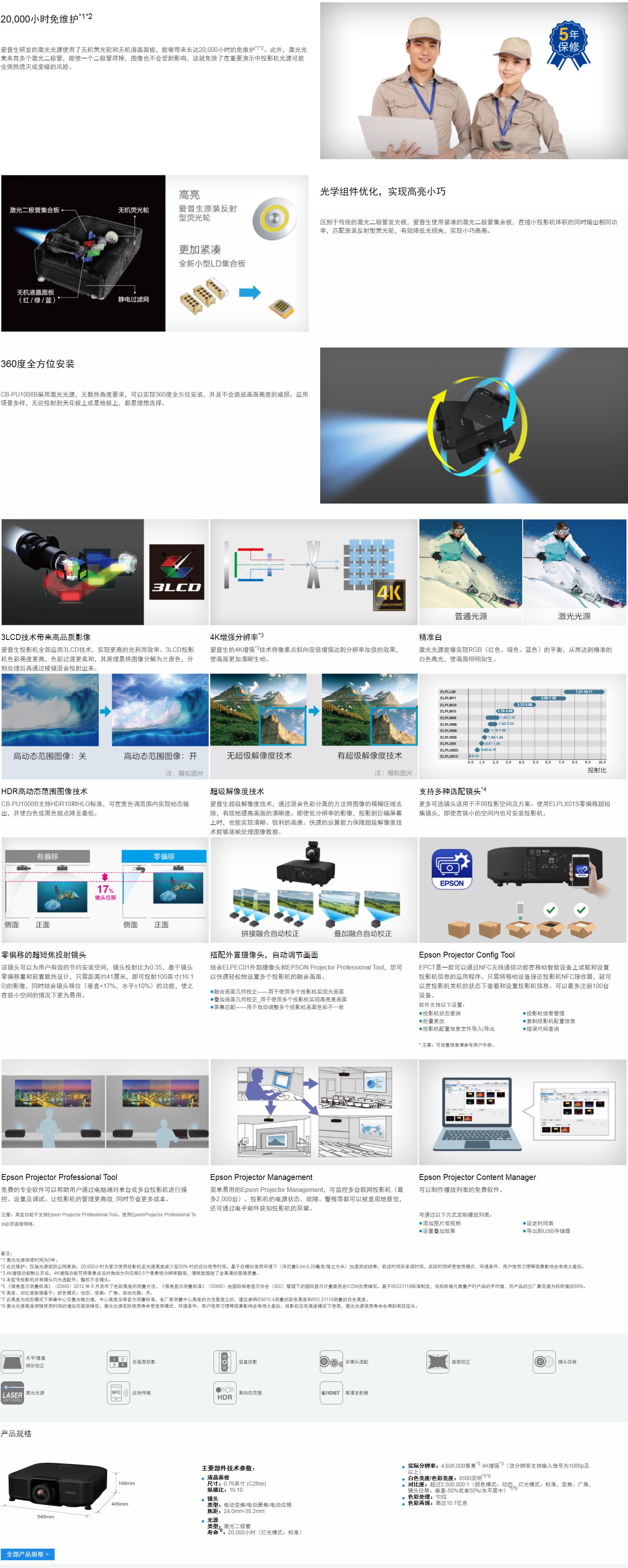Click the Content Manager laptop screenshot
This screenshot has height=1568, width=628.
click(522, 1112)
